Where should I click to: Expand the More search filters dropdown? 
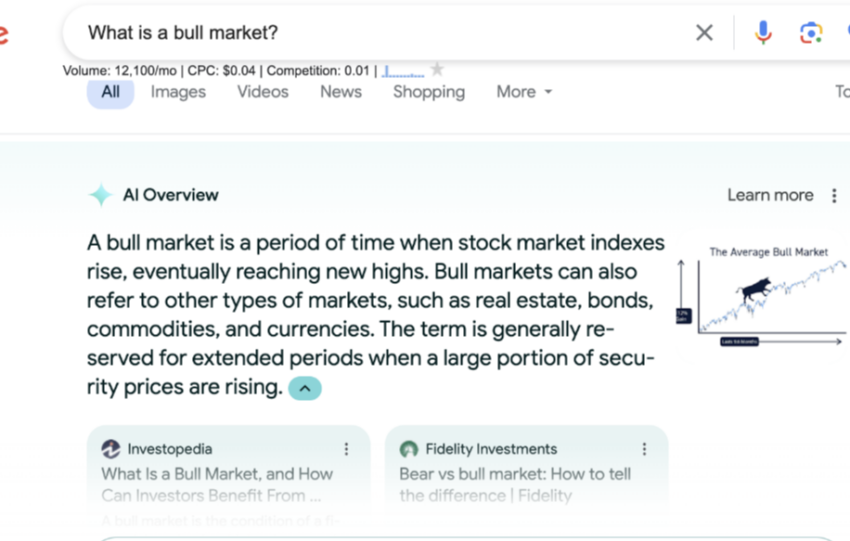(524, 92)
